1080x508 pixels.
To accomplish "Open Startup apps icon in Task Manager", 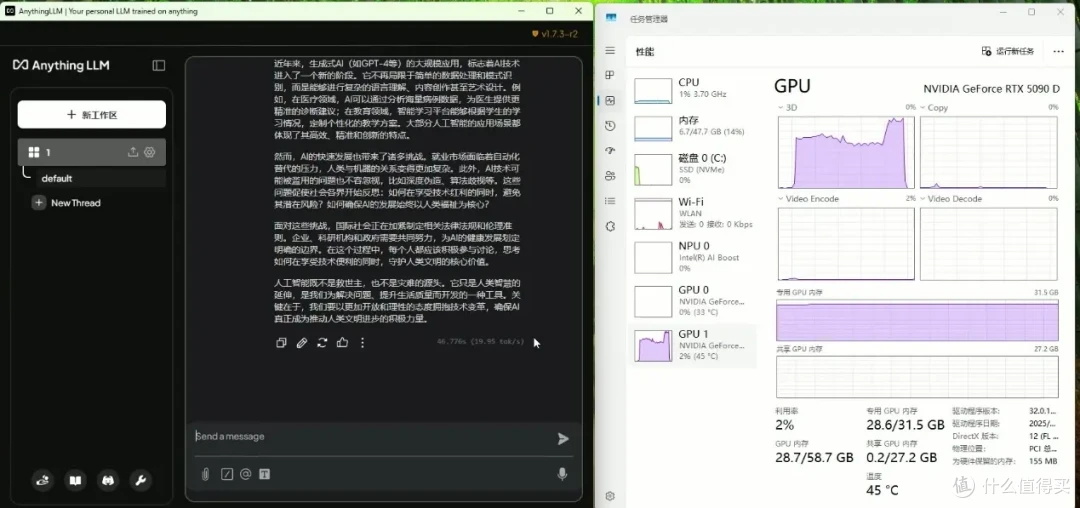I will tap(610, 151).
